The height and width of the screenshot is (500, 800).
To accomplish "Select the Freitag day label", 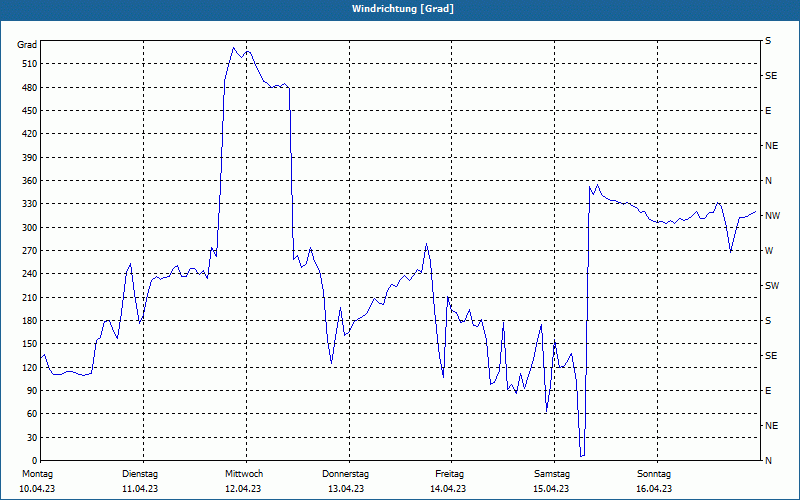I will (449, 474).
